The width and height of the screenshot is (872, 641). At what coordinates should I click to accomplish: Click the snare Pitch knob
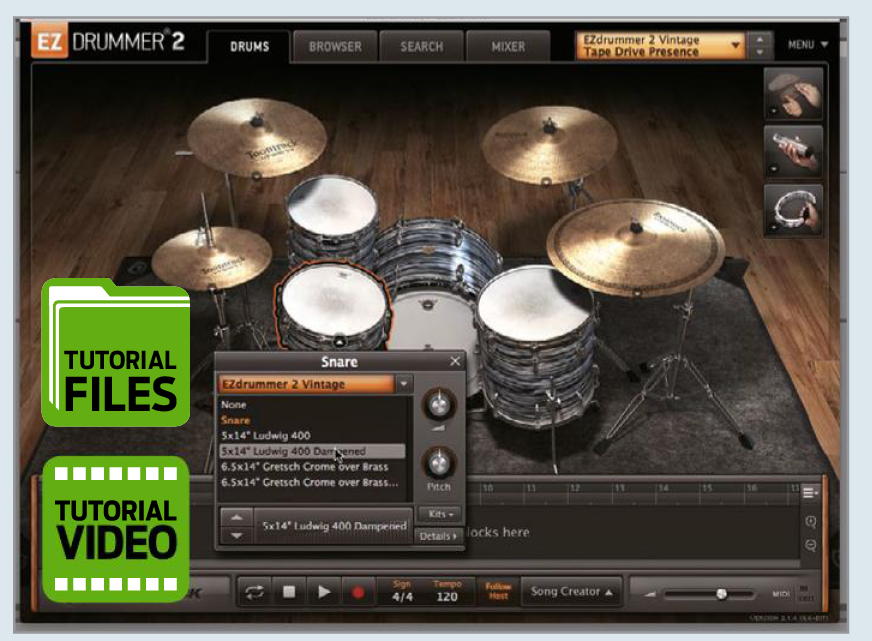tap(439, 463)
